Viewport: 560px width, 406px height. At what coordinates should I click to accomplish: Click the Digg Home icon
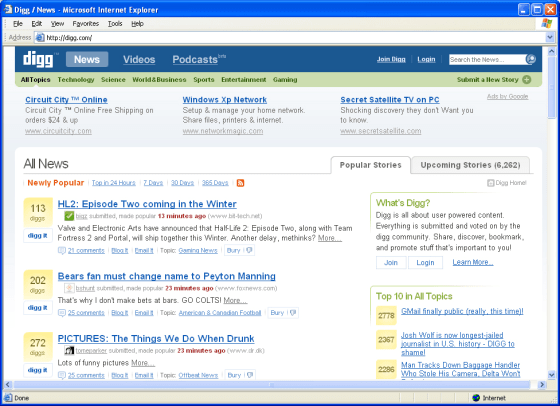[491, 183]
